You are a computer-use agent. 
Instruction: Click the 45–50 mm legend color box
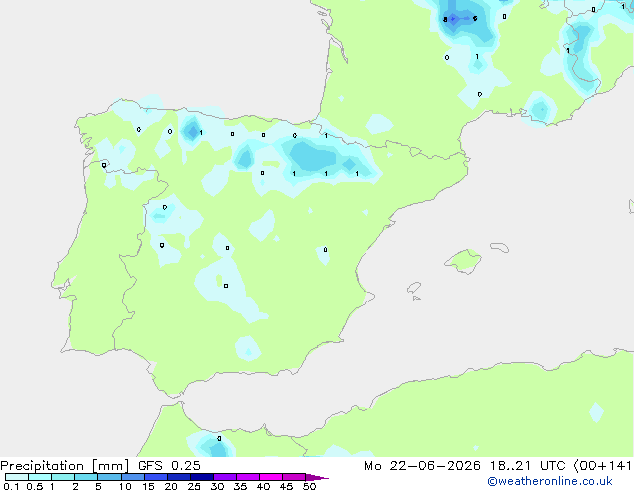[x=294, y=477]
